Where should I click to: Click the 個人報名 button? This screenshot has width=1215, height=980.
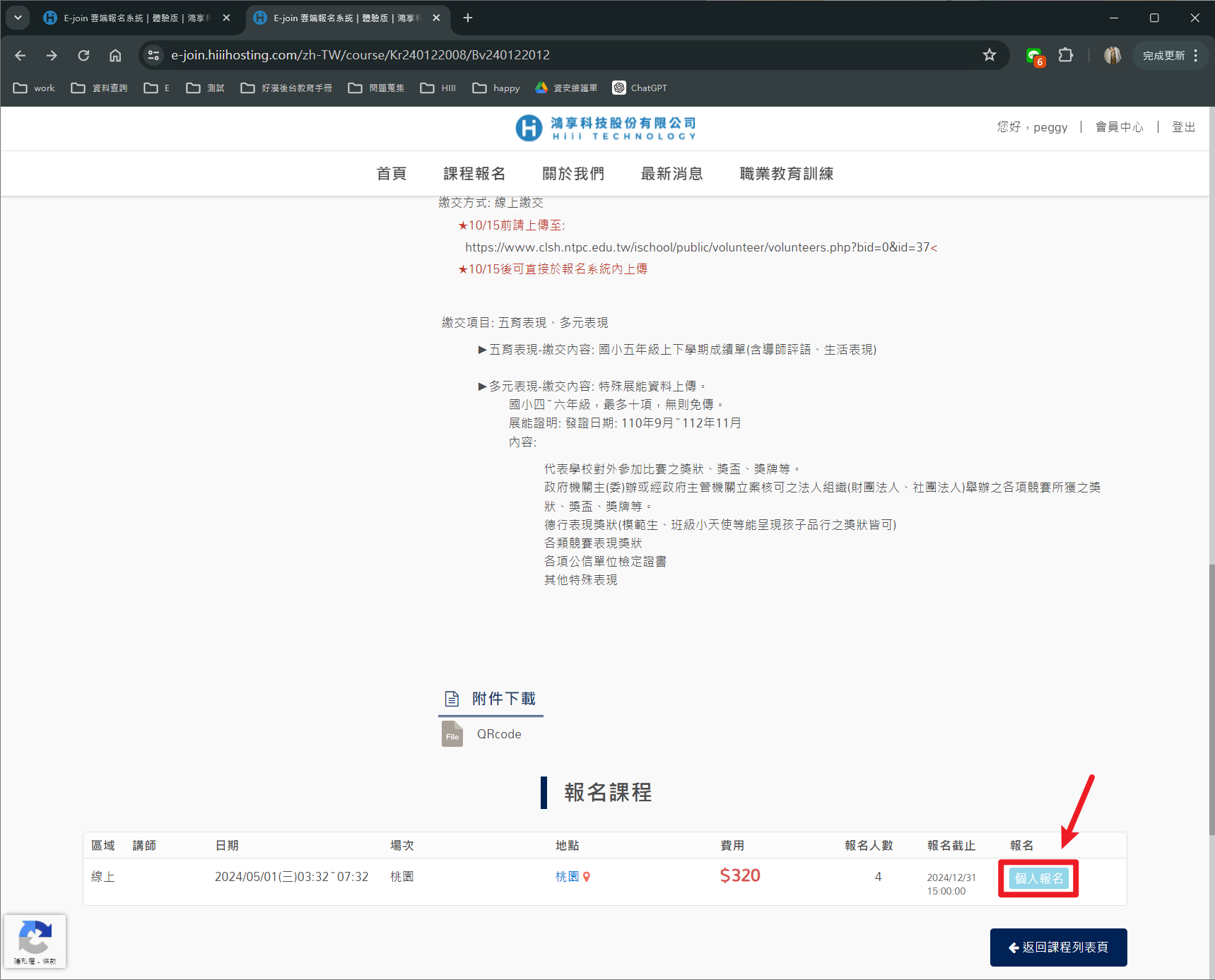[x=1038, y=878]
